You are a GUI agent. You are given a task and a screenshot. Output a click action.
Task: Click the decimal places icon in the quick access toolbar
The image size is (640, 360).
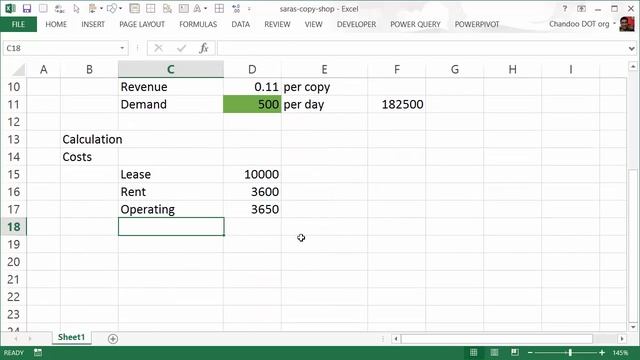click(236, 9)
